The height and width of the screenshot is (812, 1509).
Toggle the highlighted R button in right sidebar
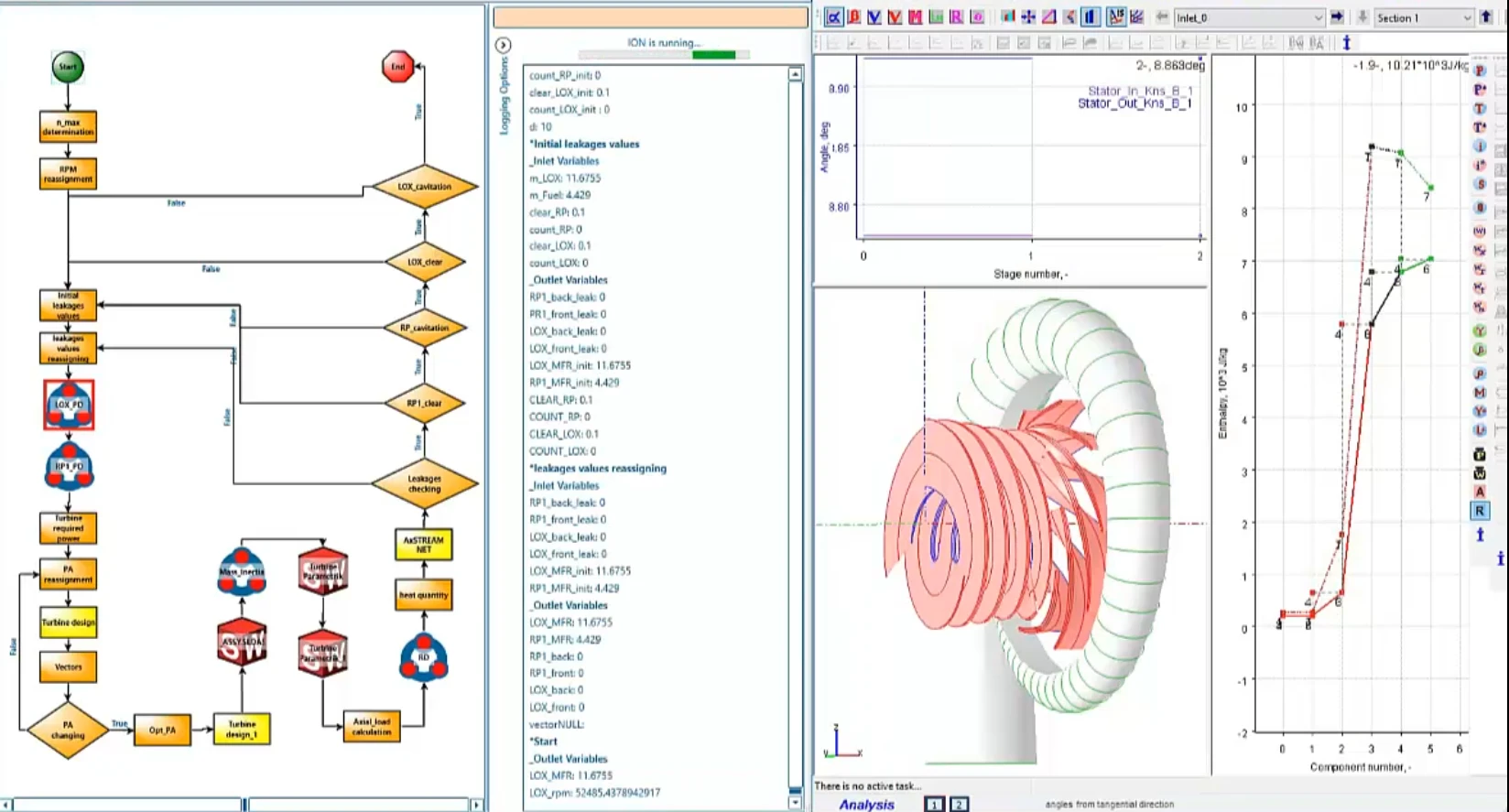point(1479,511)
